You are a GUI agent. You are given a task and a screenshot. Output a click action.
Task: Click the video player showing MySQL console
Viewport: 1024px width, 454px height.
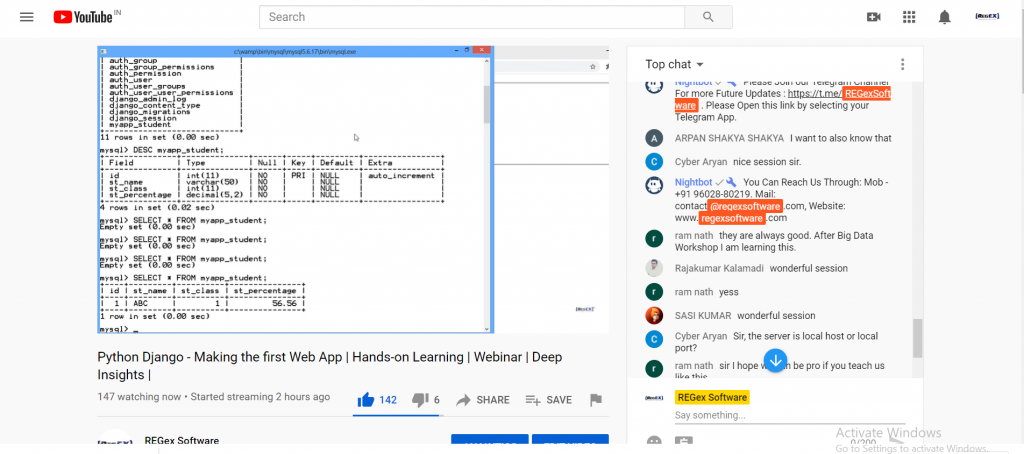353,189
